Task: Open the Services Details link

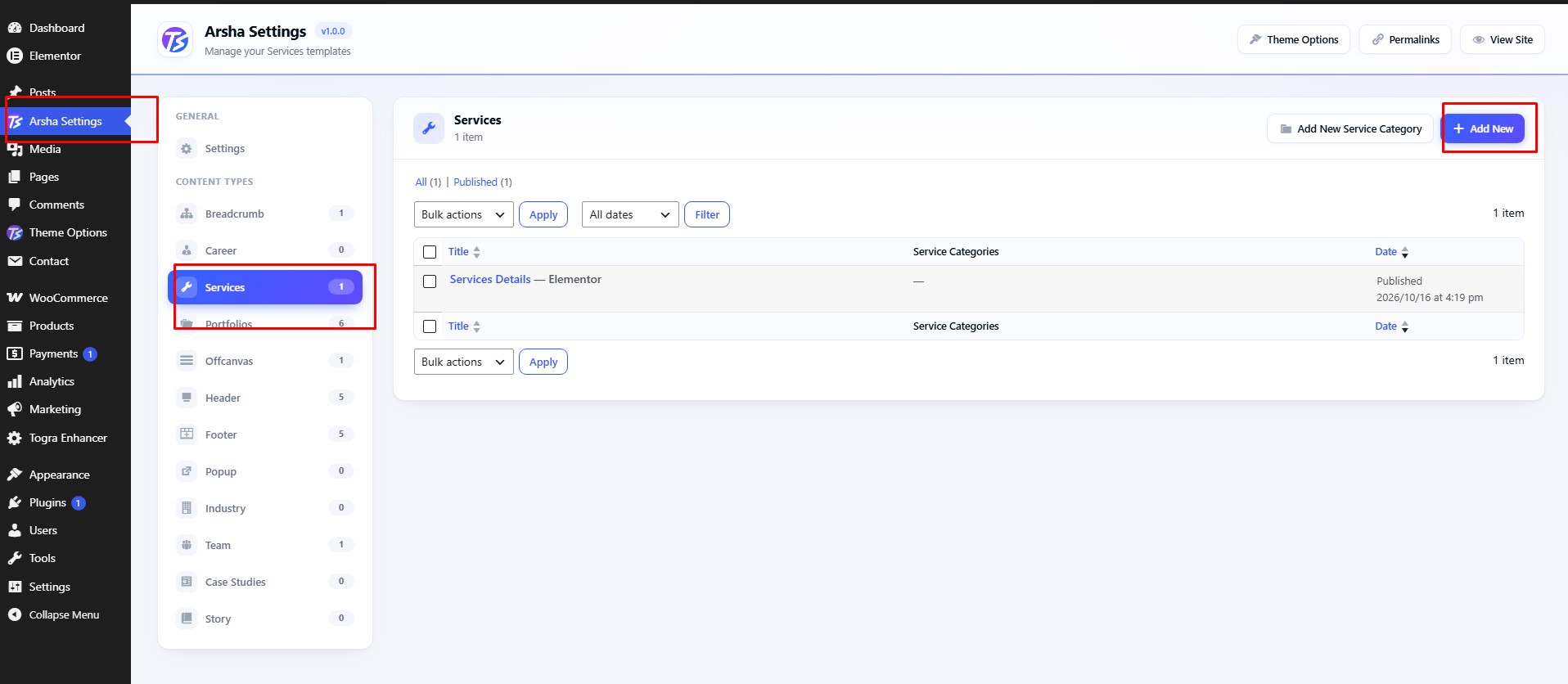Action: (490, 279)
